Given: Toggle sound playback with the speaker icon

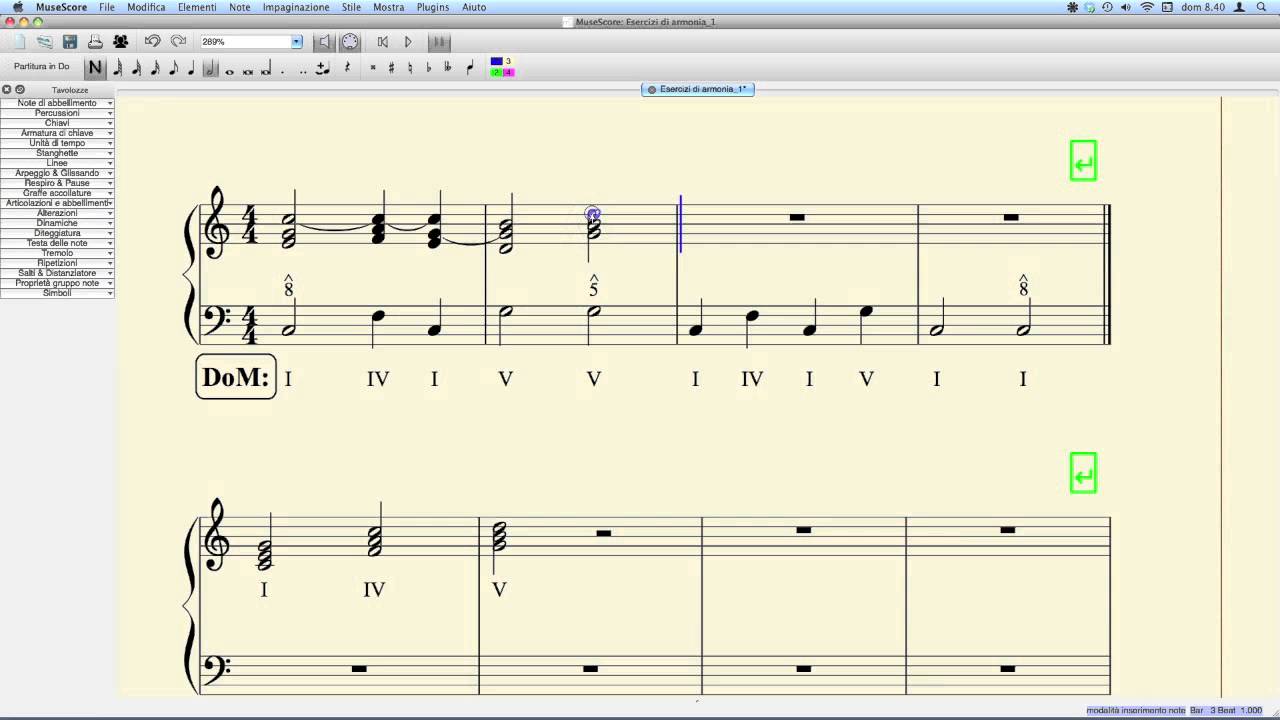Looking at the screenshot, I should pos(323,42).
